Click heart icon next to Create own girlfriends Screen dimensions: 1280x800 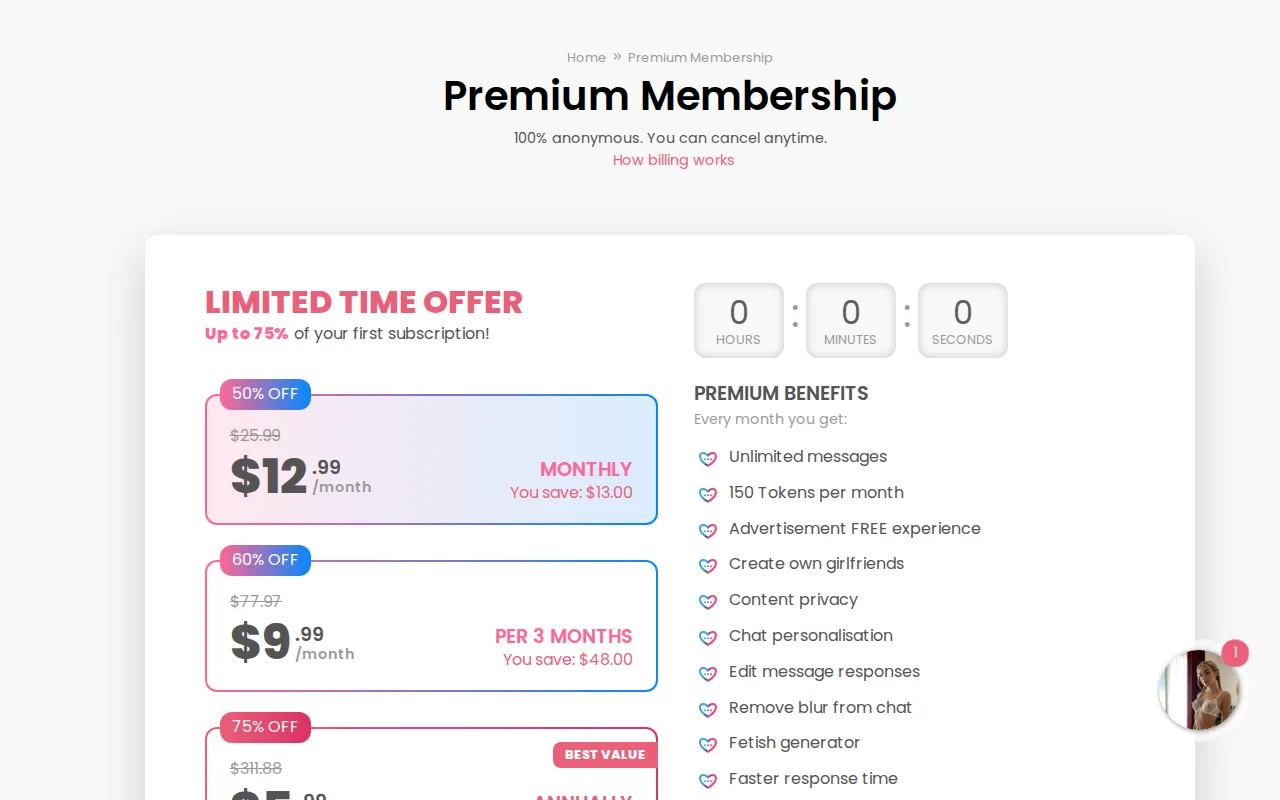(x=708, y=566)
